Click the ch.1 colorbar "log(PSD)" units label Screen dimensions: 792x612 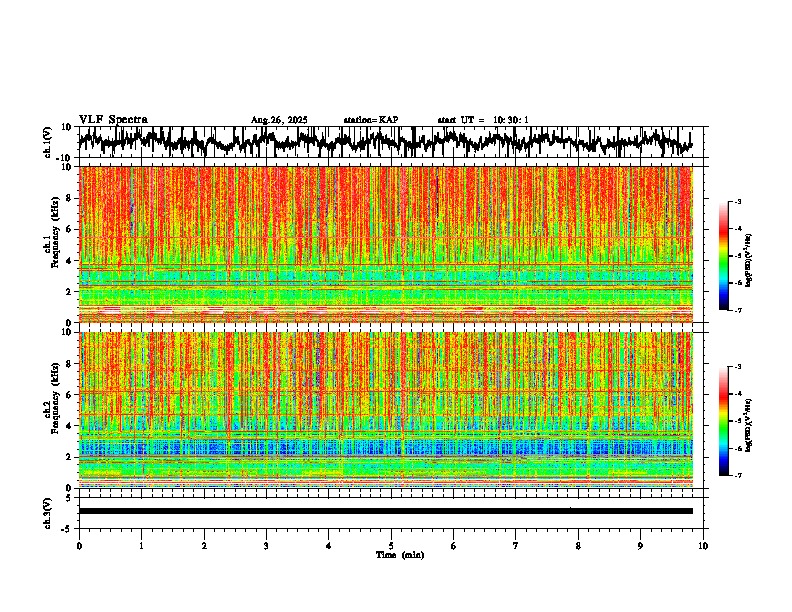[749, 261]
